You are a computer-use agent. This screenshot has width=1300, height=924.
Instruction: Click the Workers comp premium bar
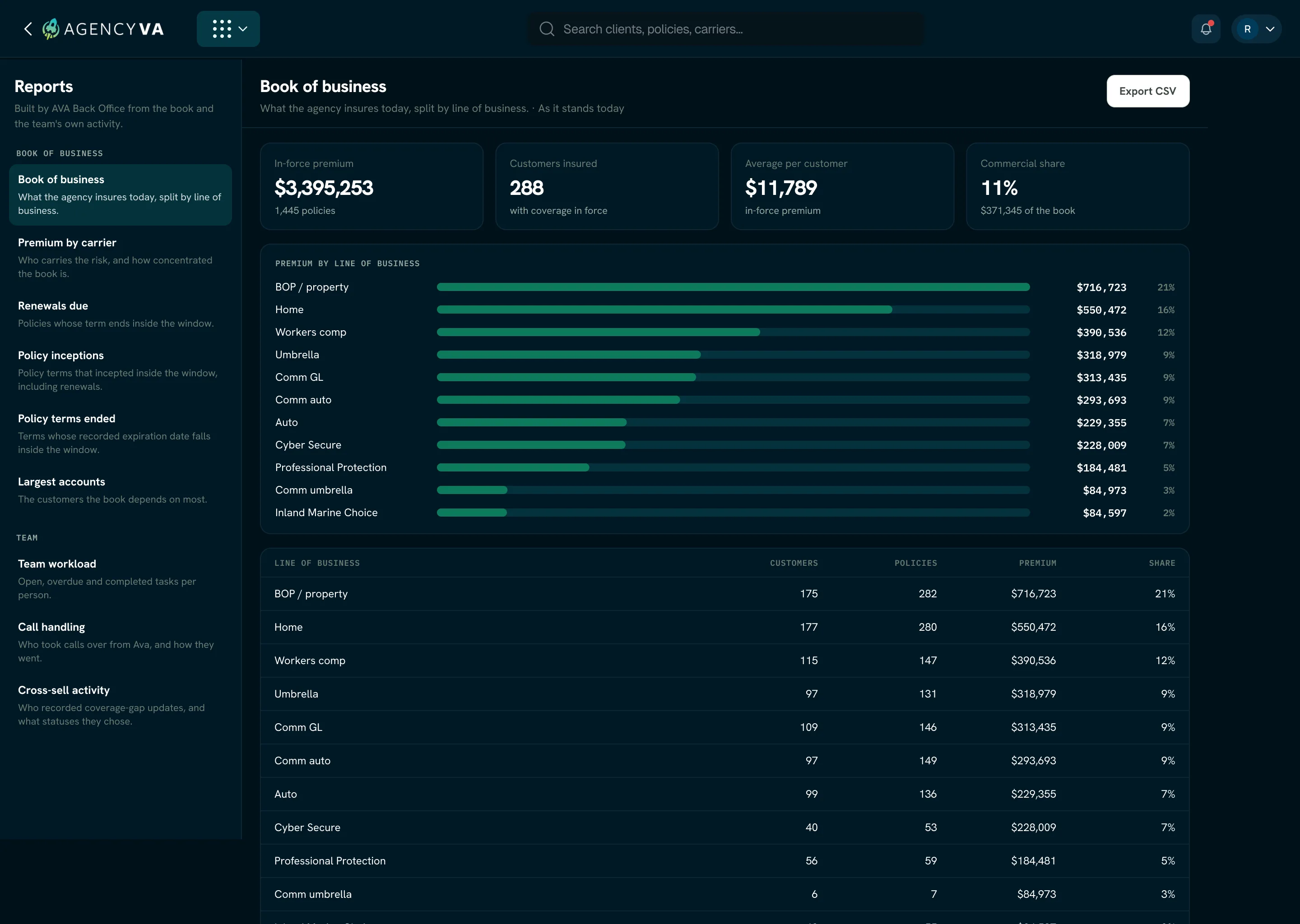pyautogui.click(x=598, y=332)
